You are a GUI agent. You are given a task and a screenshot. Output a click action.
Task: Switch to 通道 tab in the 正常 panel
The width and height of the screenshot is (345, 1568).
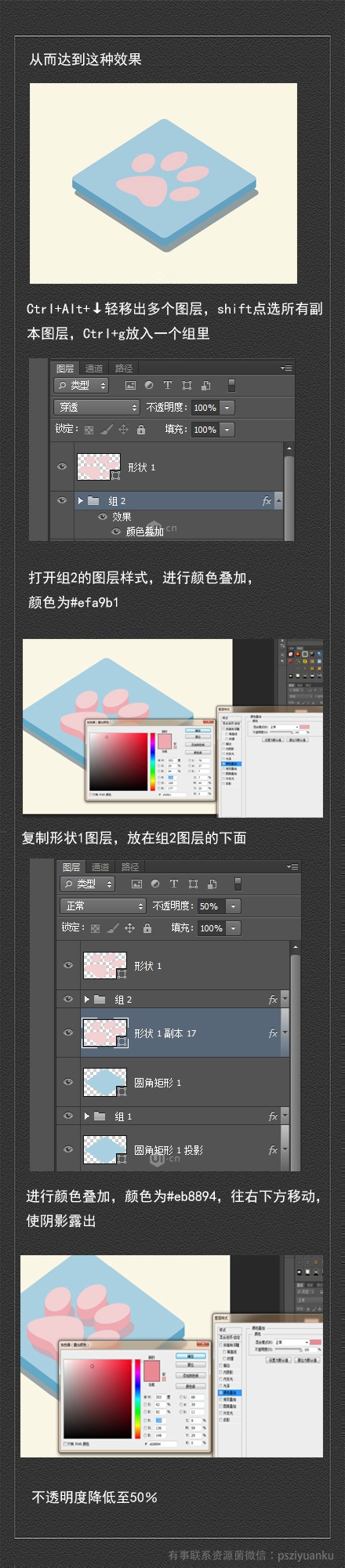[100, 867]
